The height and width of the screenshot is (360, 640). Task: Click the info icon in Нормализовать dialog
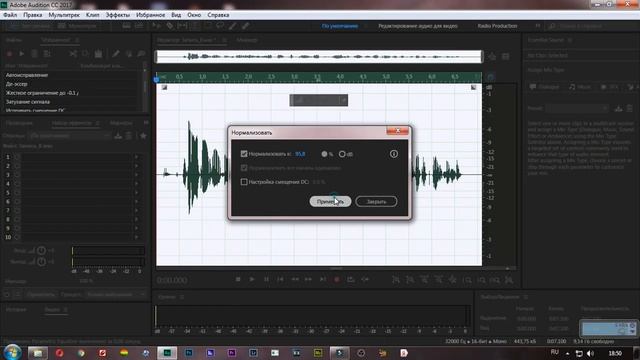pos(393,154)
